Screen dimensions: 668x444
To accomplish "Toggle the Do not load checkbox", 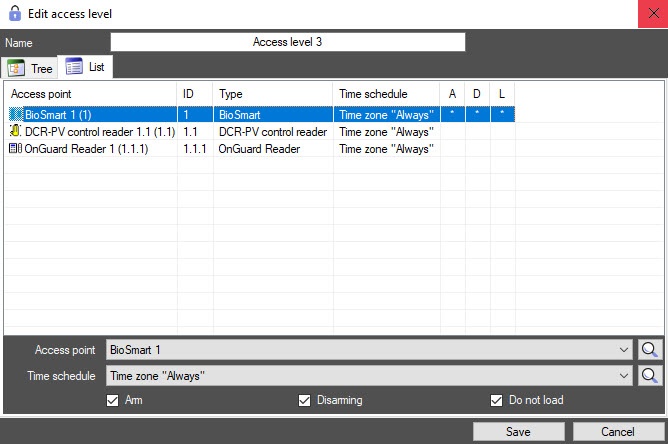I will (x=496, y=400).
